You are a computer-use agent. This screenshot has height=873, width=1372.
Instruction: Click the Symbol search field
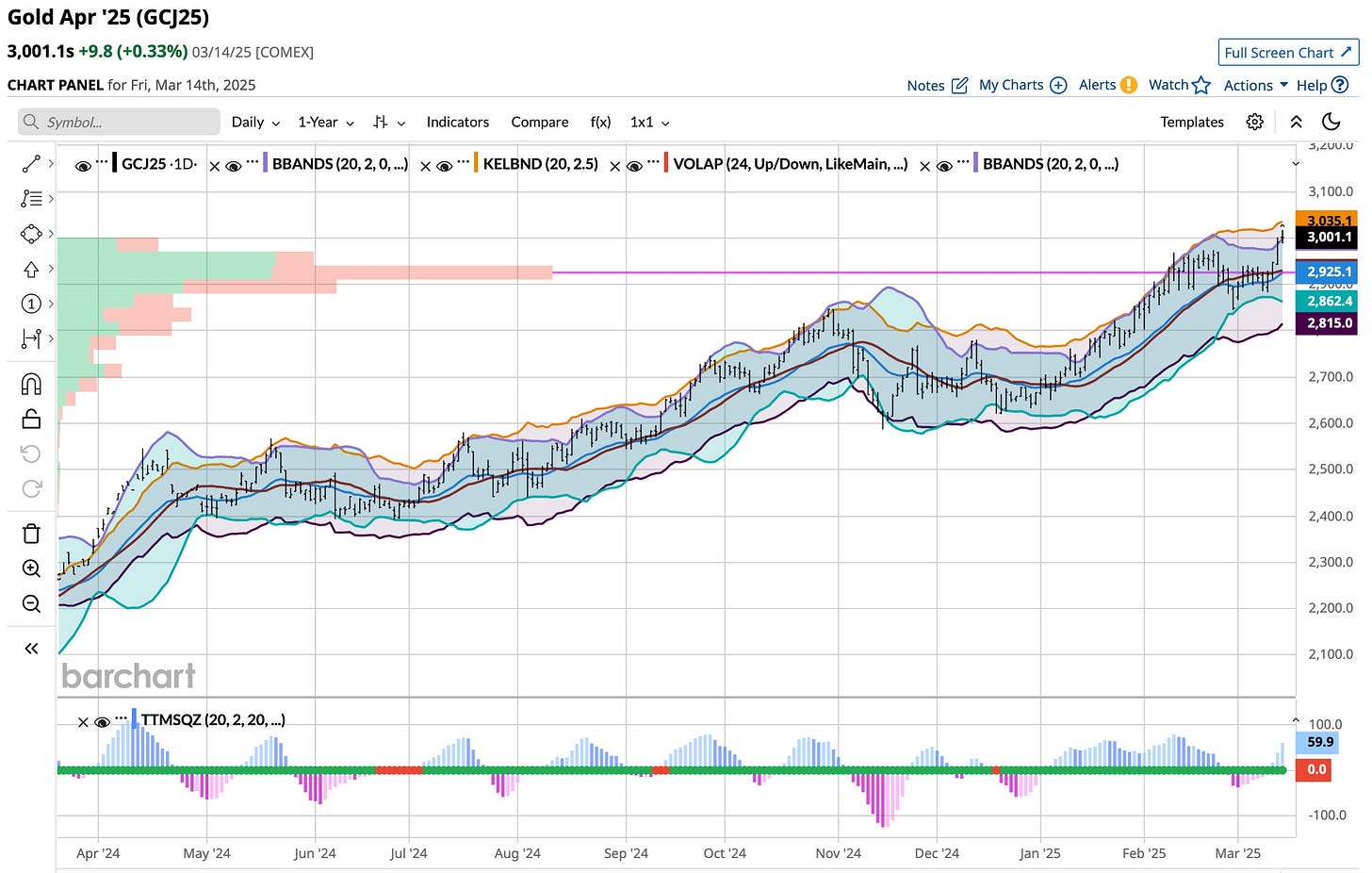pyautogui.click(x=119, y=122)
